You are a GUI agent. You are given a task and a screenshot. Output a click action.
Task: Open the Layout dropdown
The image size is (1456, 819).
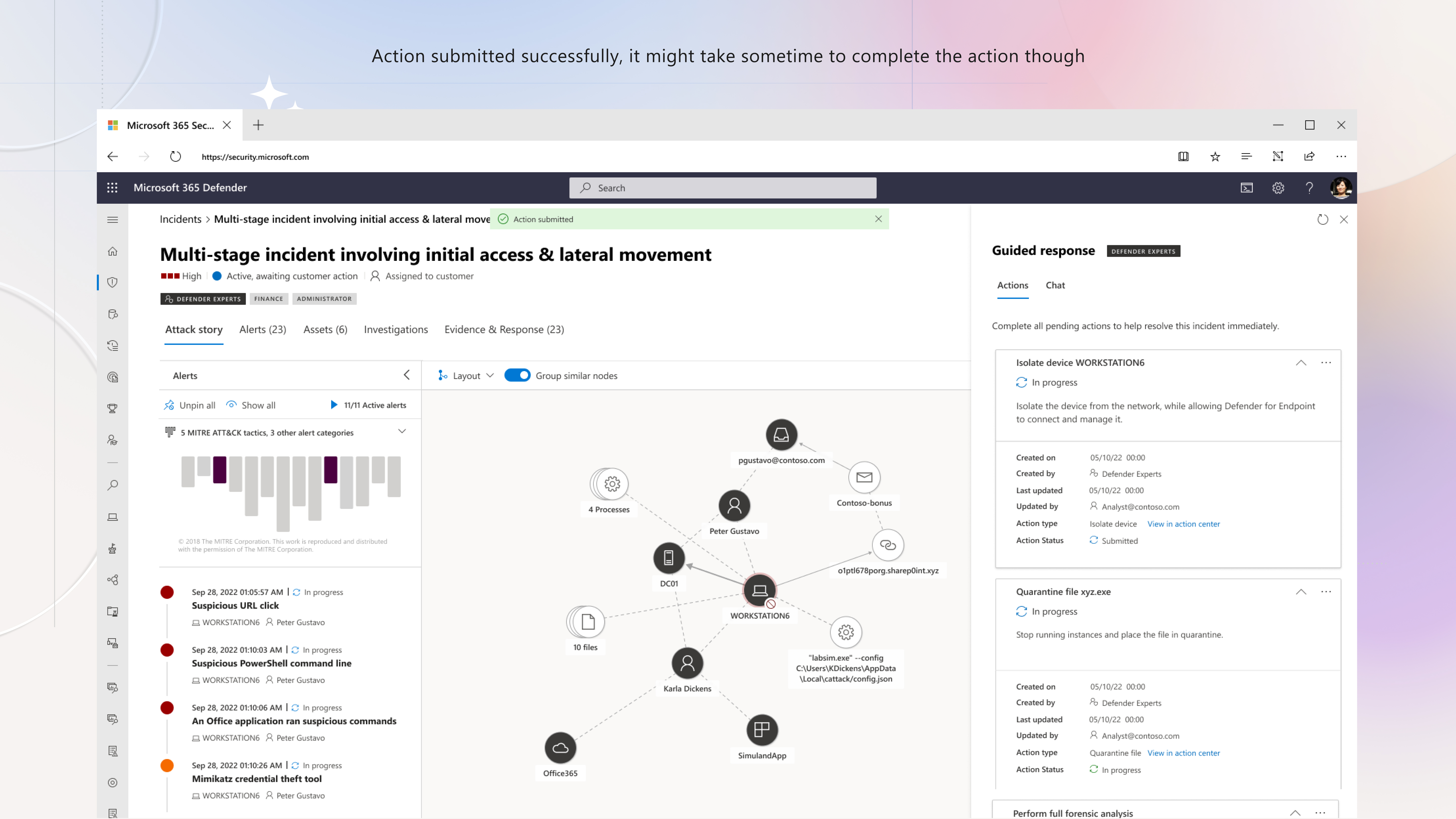[x=466, y=375]
